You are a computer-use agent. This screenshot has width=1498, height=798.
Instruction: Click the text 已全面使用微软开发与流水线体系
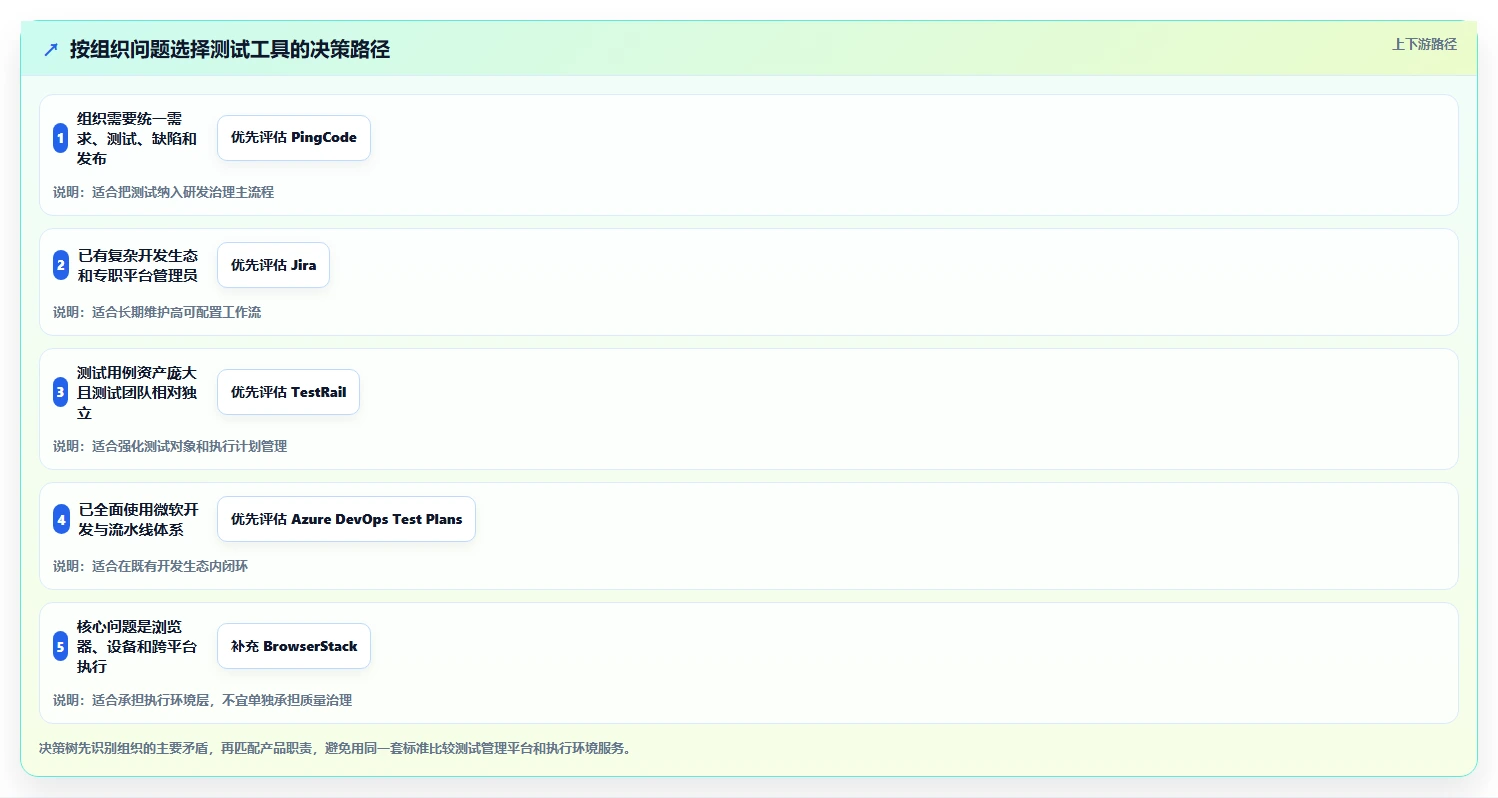139,519
